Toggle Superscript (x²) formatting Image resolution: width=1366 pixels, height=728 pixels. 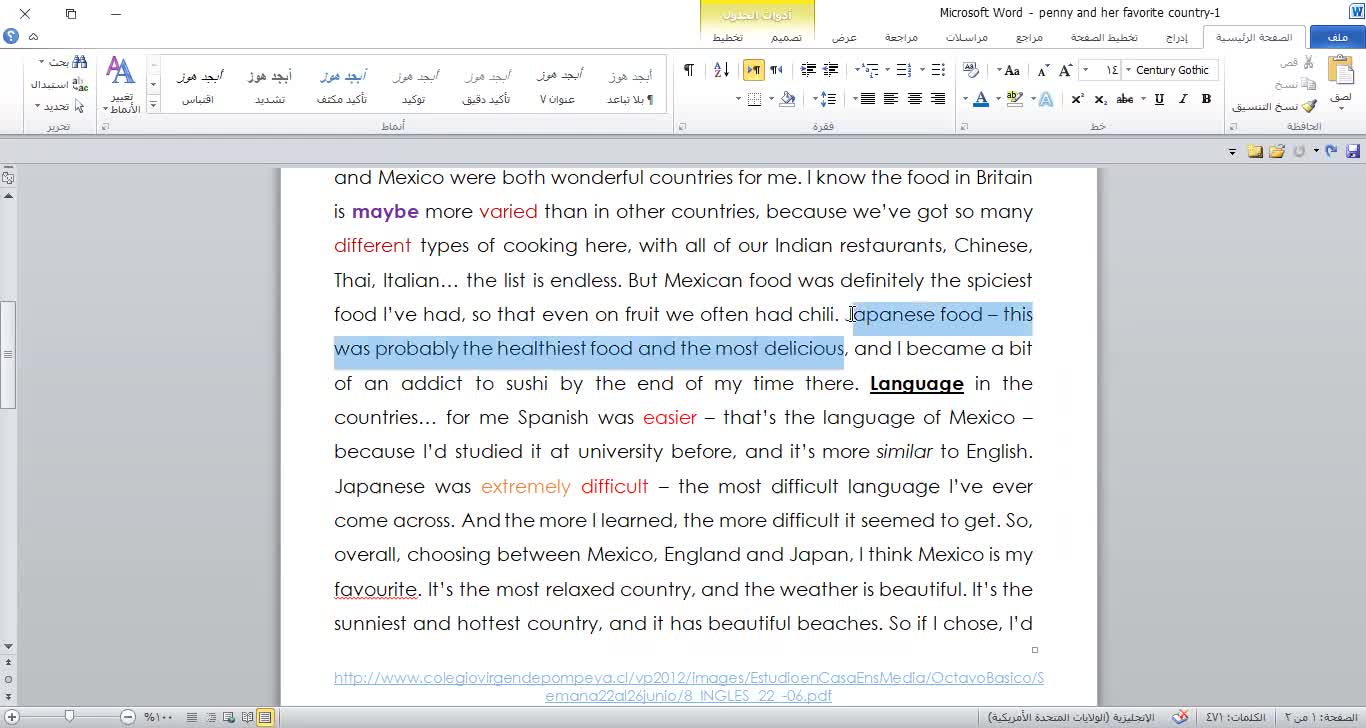click(1077, 99)
